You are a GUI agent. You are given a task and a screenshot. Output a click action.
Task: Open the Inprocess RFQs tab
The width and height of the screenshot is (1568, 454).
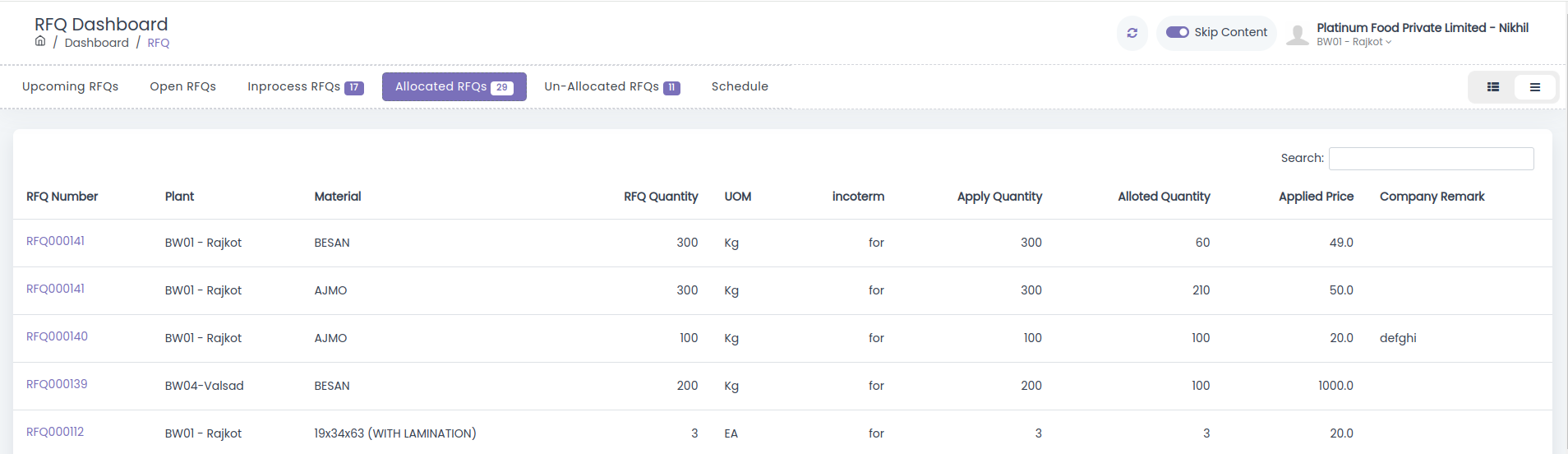coord(305,86)
